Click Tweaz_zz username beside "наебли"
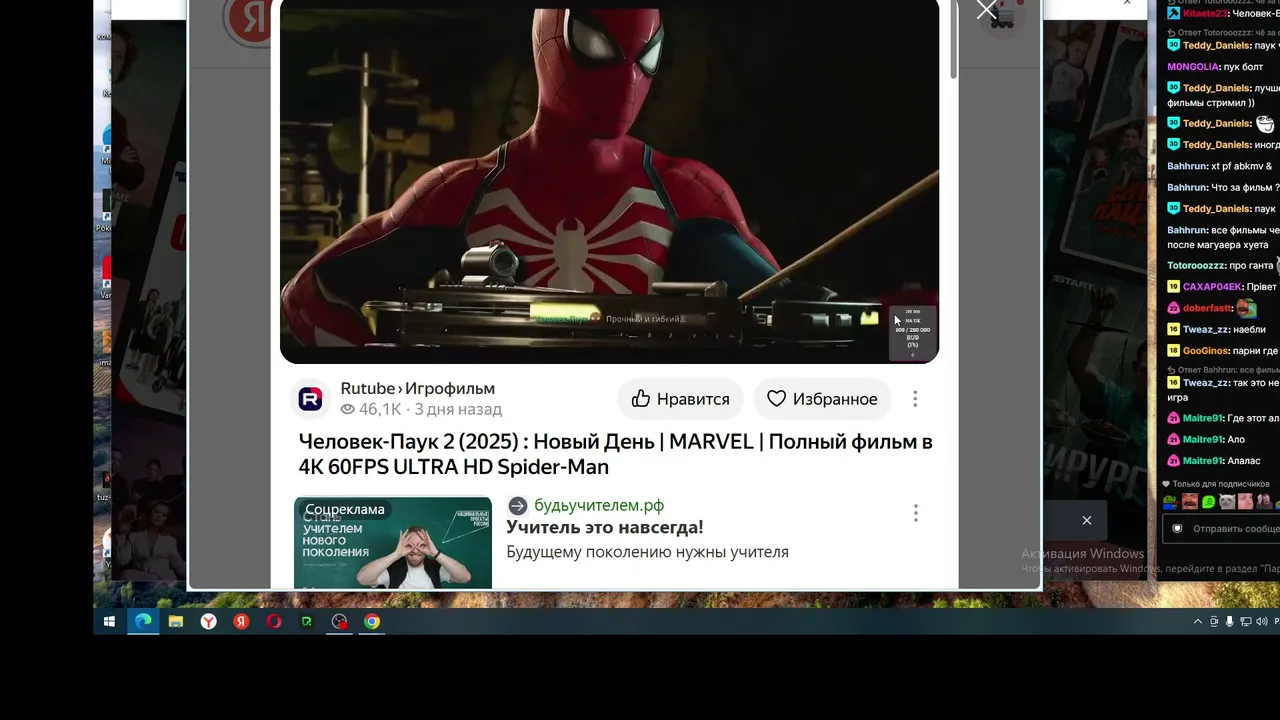This screenshot has width=1280, height=720. pyautogui.click(x=1204, y=330)
